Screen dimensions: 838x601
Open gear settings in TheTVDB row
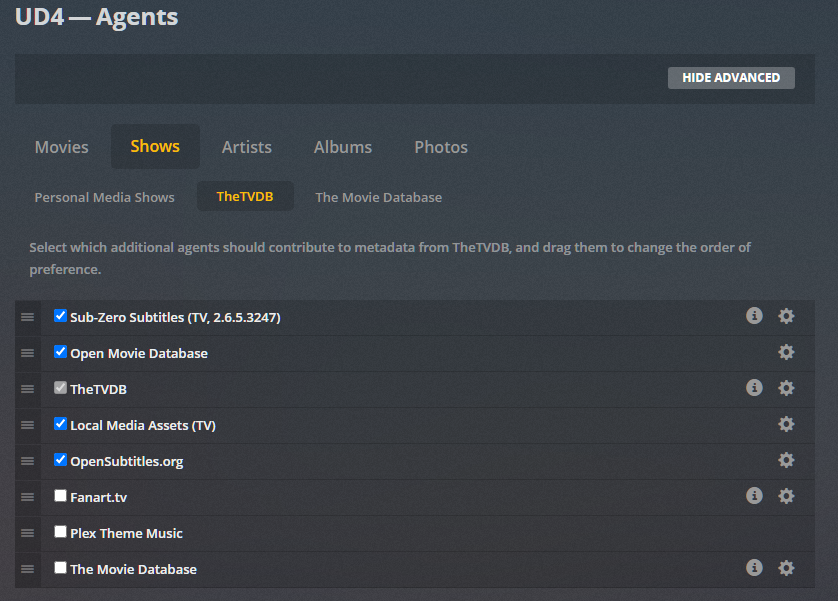coord(786,388)
